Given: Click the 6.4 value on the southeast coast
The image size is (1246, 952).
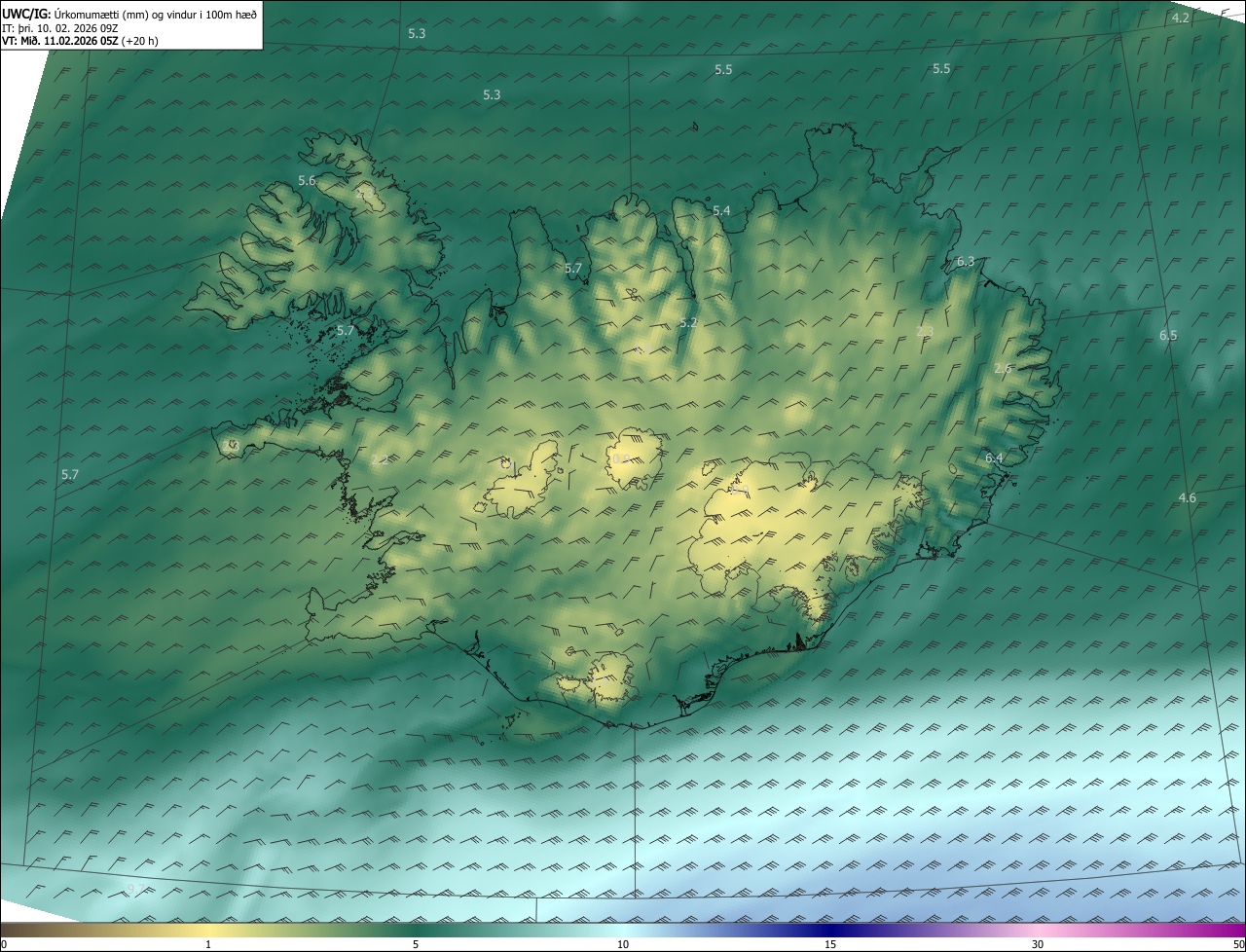Looking at the screenshot, I should 994,458.
